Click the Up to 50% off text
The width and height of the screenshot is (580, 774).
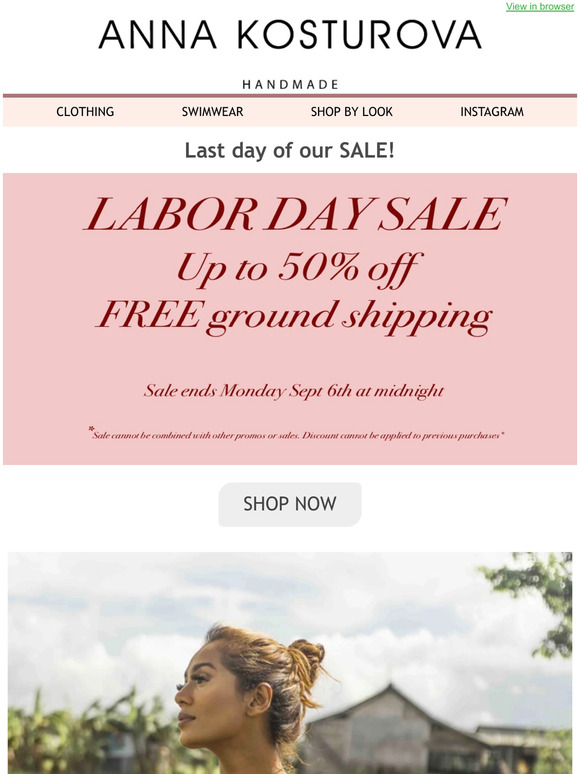pyautogui.click(x=299, y=269)
